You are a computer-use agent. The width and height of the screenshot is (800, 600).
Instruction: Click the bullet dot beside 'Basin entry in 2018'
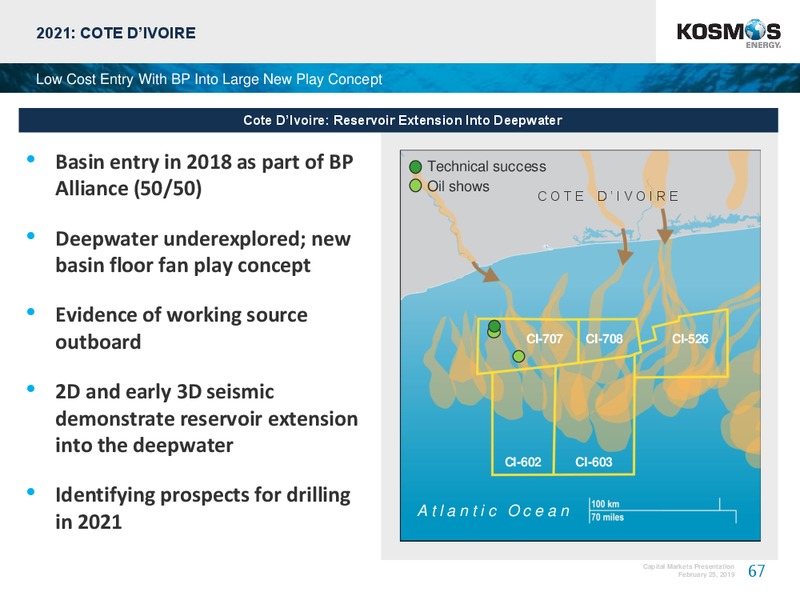tap(31, 159)
